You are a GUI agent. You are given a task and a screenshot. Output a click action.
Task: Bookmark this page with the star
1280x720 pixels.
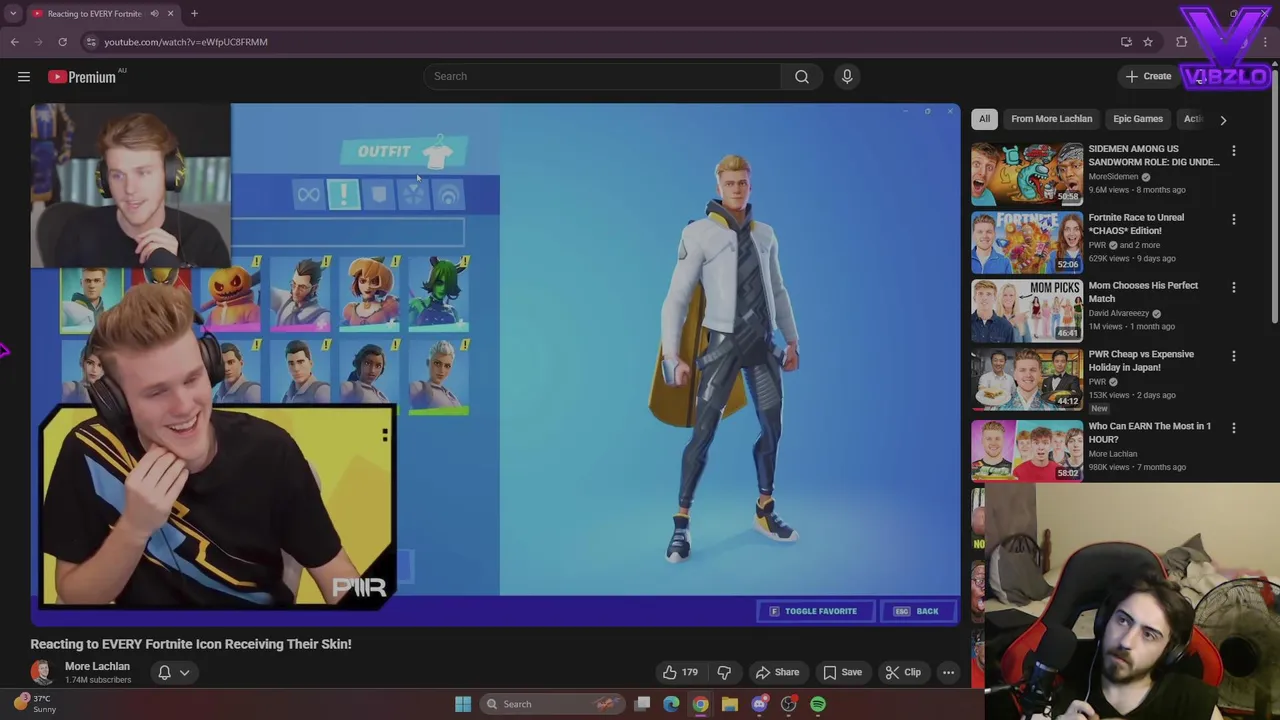[x=1148, y=42]
